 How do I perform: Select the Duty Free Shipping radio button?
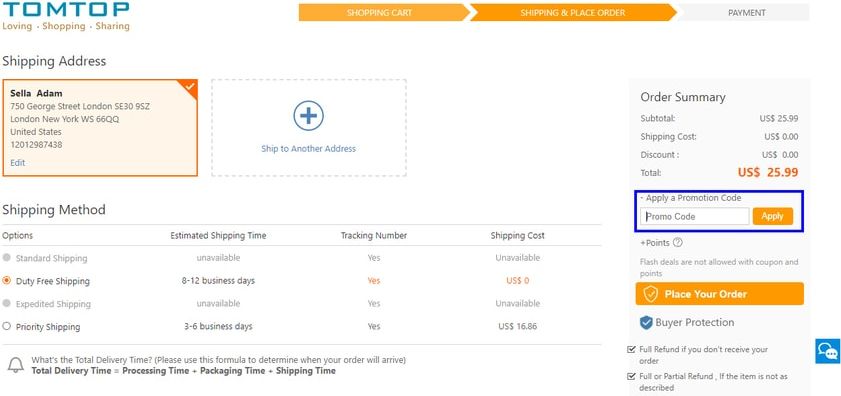click(6, 281)
